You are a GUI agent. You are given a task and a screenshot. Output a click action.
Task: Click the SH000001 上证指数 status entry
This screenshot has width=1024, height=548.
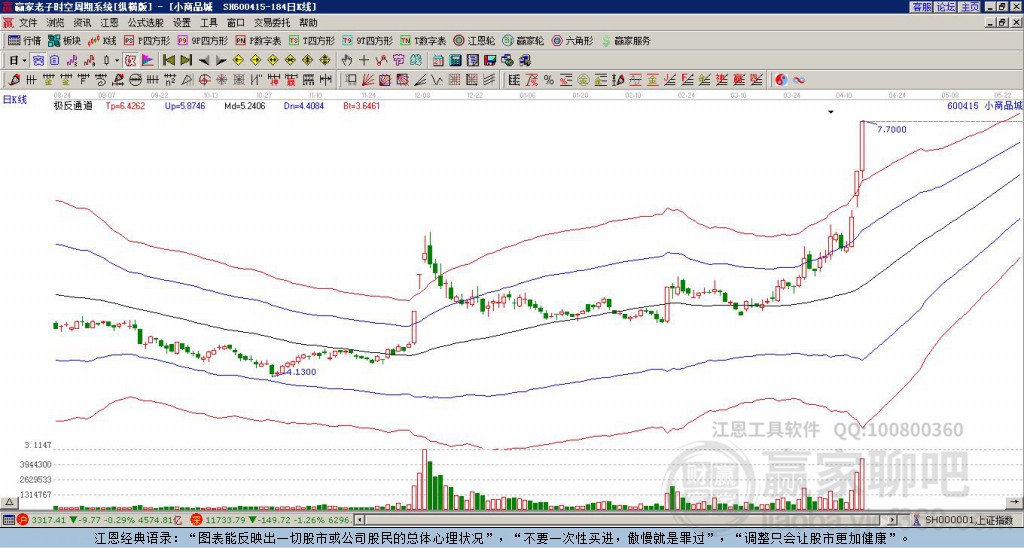pos(968,520)
